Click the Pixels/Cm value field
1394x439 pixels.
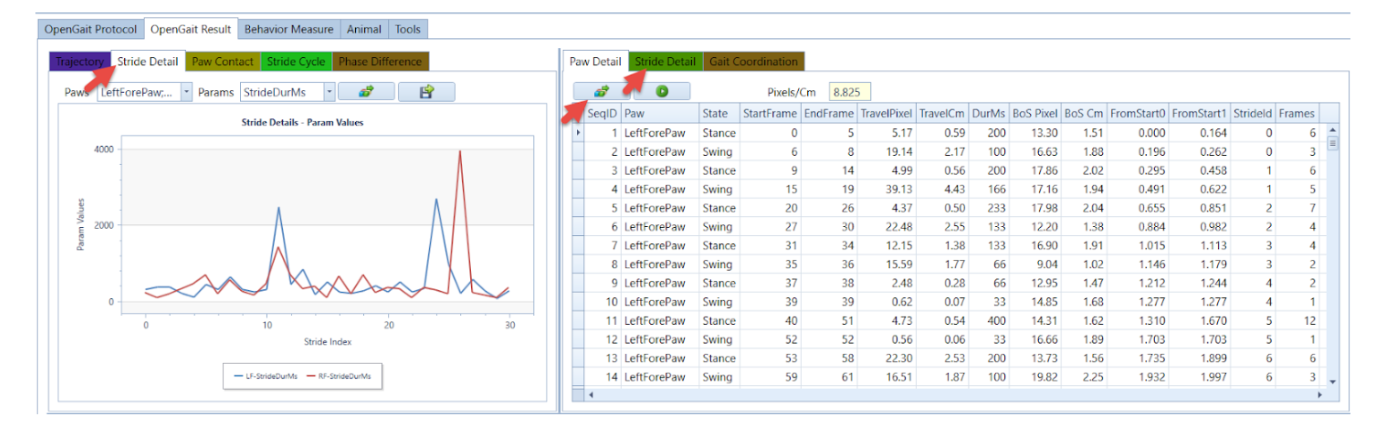pyautogui.click(x=851, y=92)
